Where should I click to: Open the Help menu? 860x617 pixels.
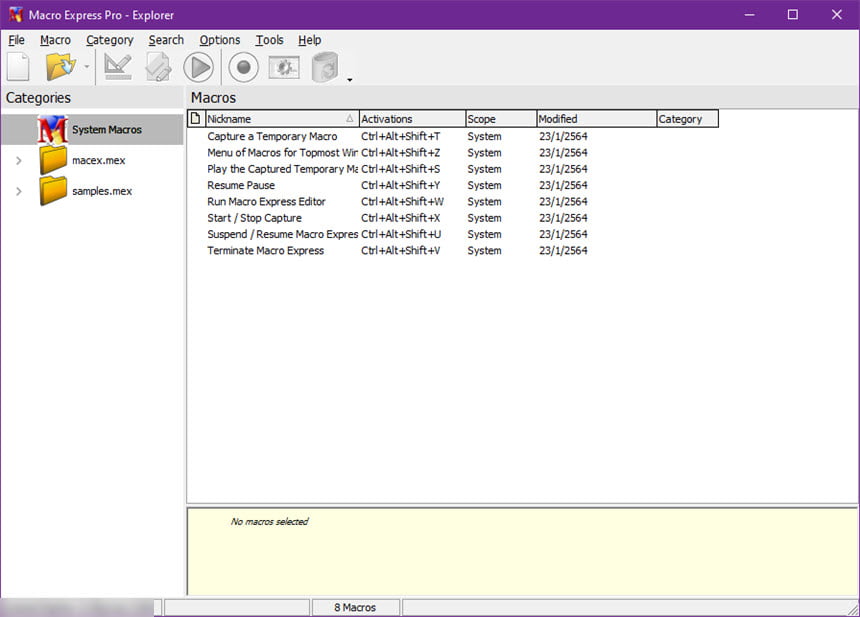click(310, 40)
